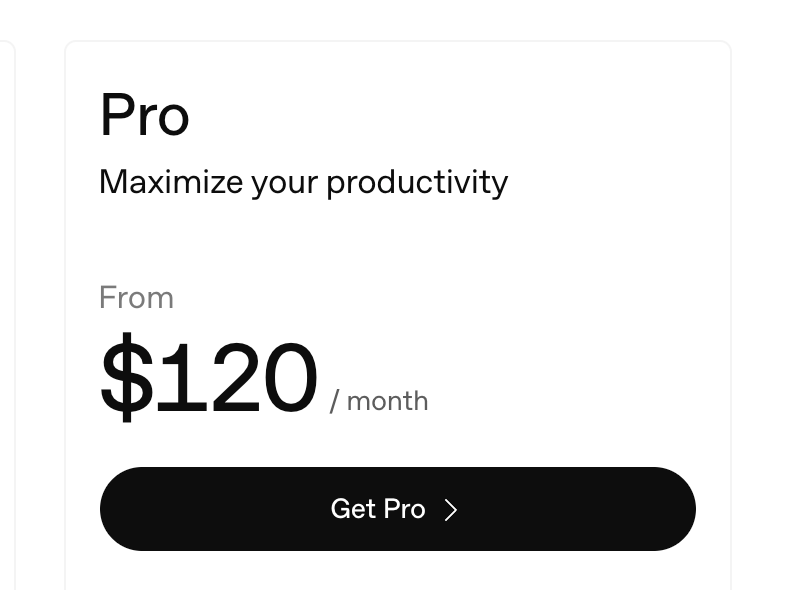Select the word Maximize in the tagline
The height and width of the screenshot is (590, 792).
coord(171,182)
